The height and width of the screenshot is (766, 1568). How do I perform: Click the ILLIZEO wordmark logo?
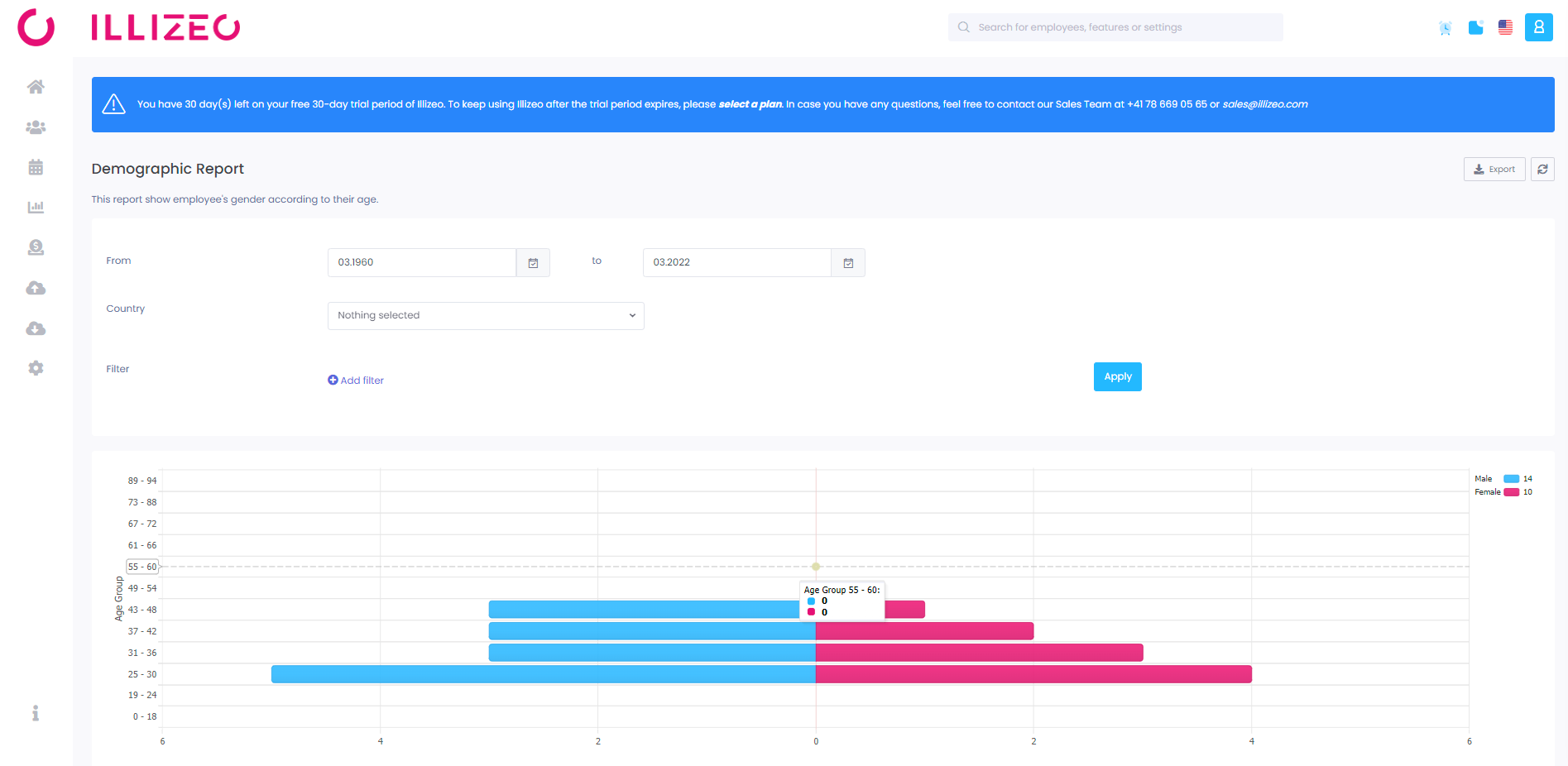[x=165, y=27]
